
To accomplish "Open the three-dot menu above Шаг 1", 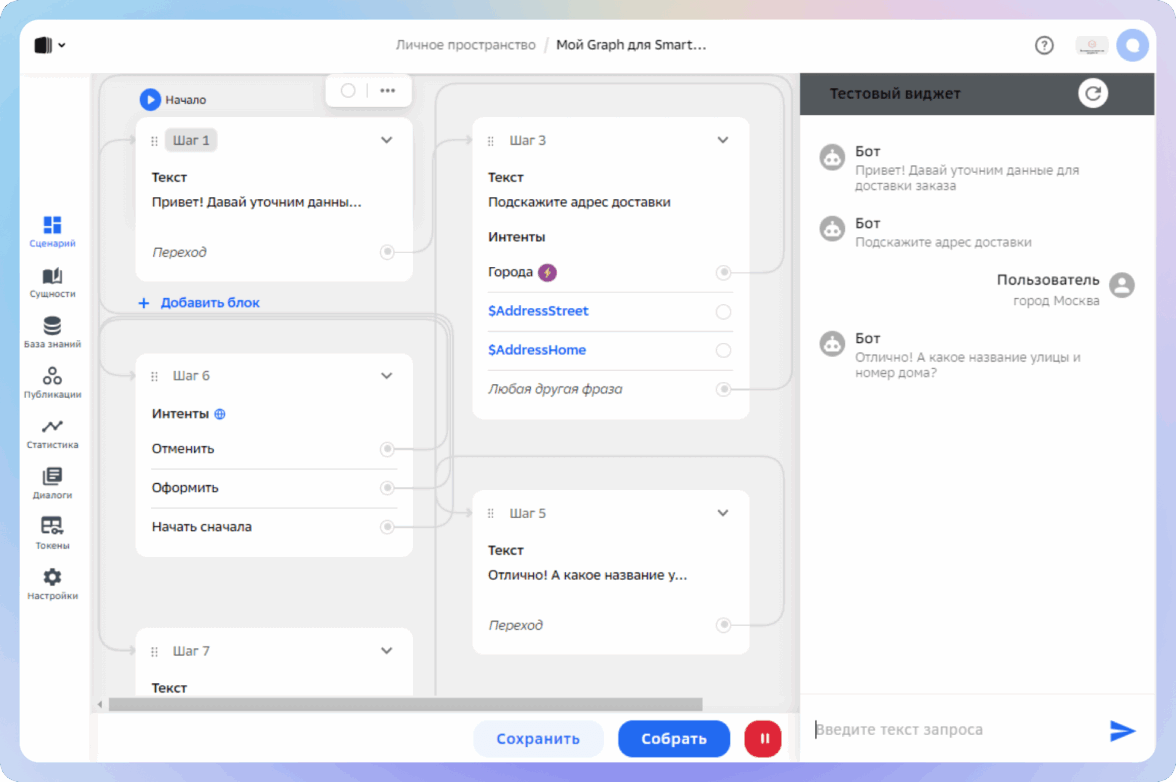I will [x=388, y=91].
